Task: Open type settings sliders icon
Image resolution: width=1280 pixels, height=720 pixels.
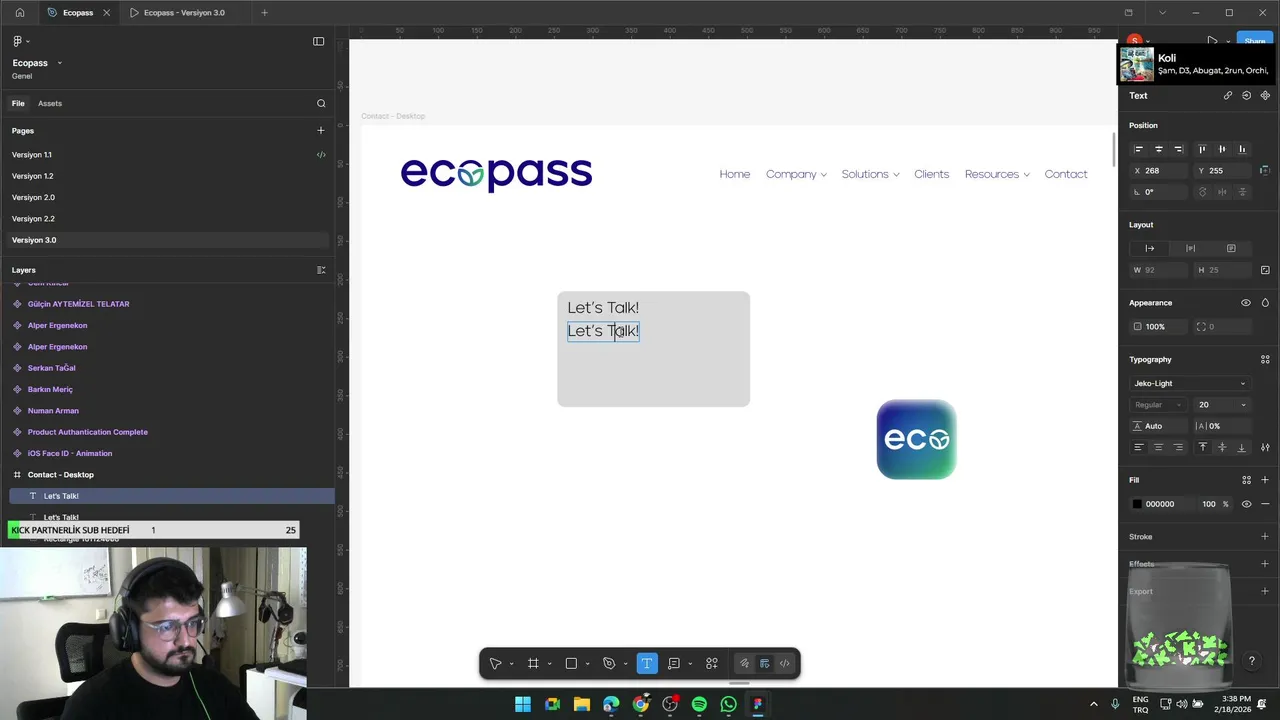Action: [1265, 447]
